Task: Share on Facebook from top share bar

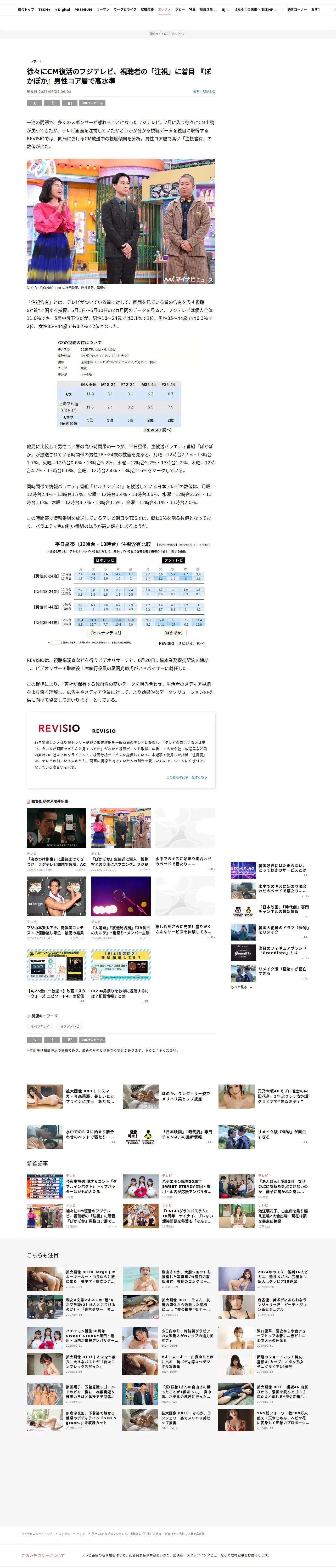Action: 52,103
